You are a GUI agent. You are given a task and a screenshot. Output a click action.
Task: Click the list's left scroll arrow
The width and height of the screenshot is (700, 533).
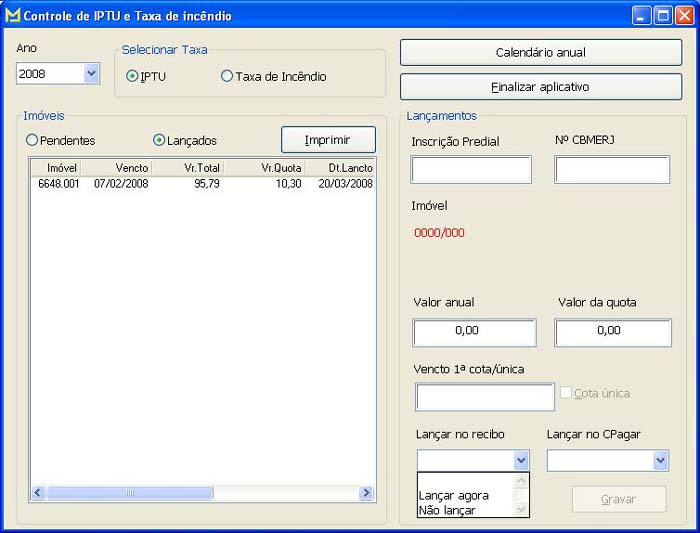(39, 493)
